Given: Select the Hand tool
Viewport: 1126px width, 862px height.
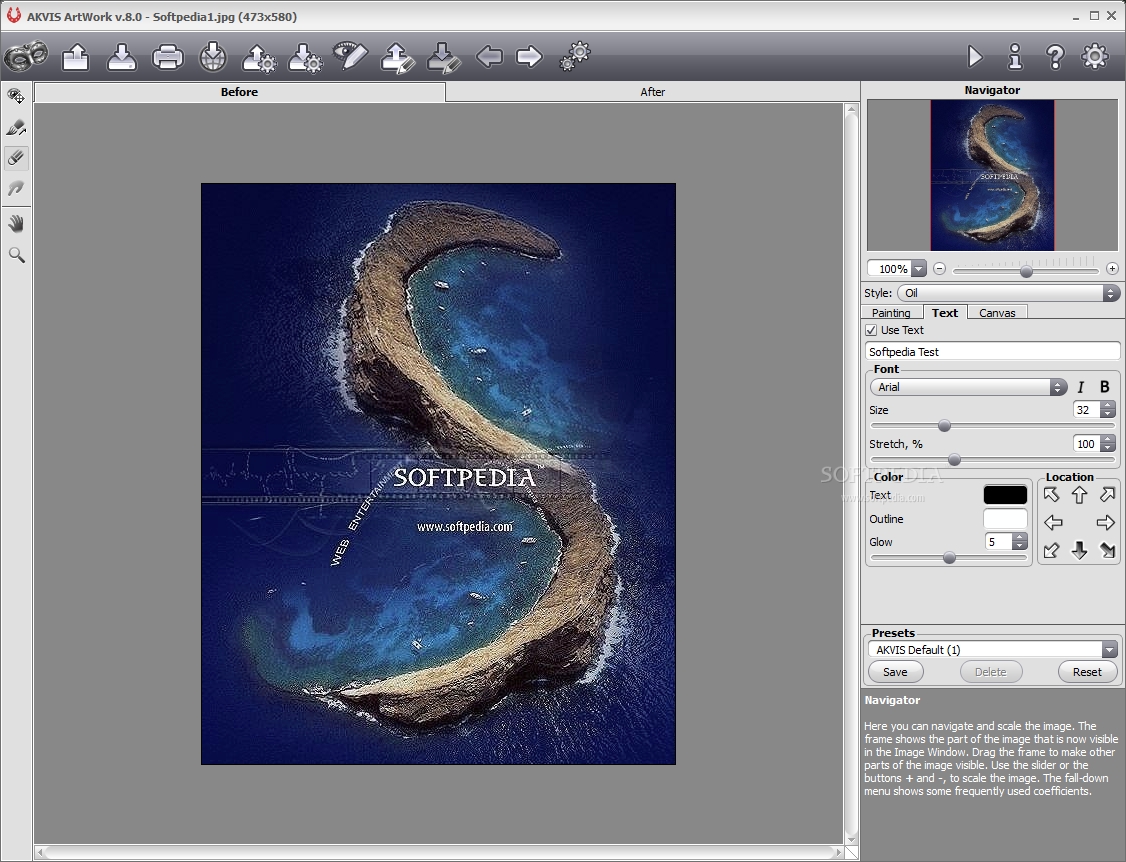Looking at the screenshot, I should coord(16,224).
